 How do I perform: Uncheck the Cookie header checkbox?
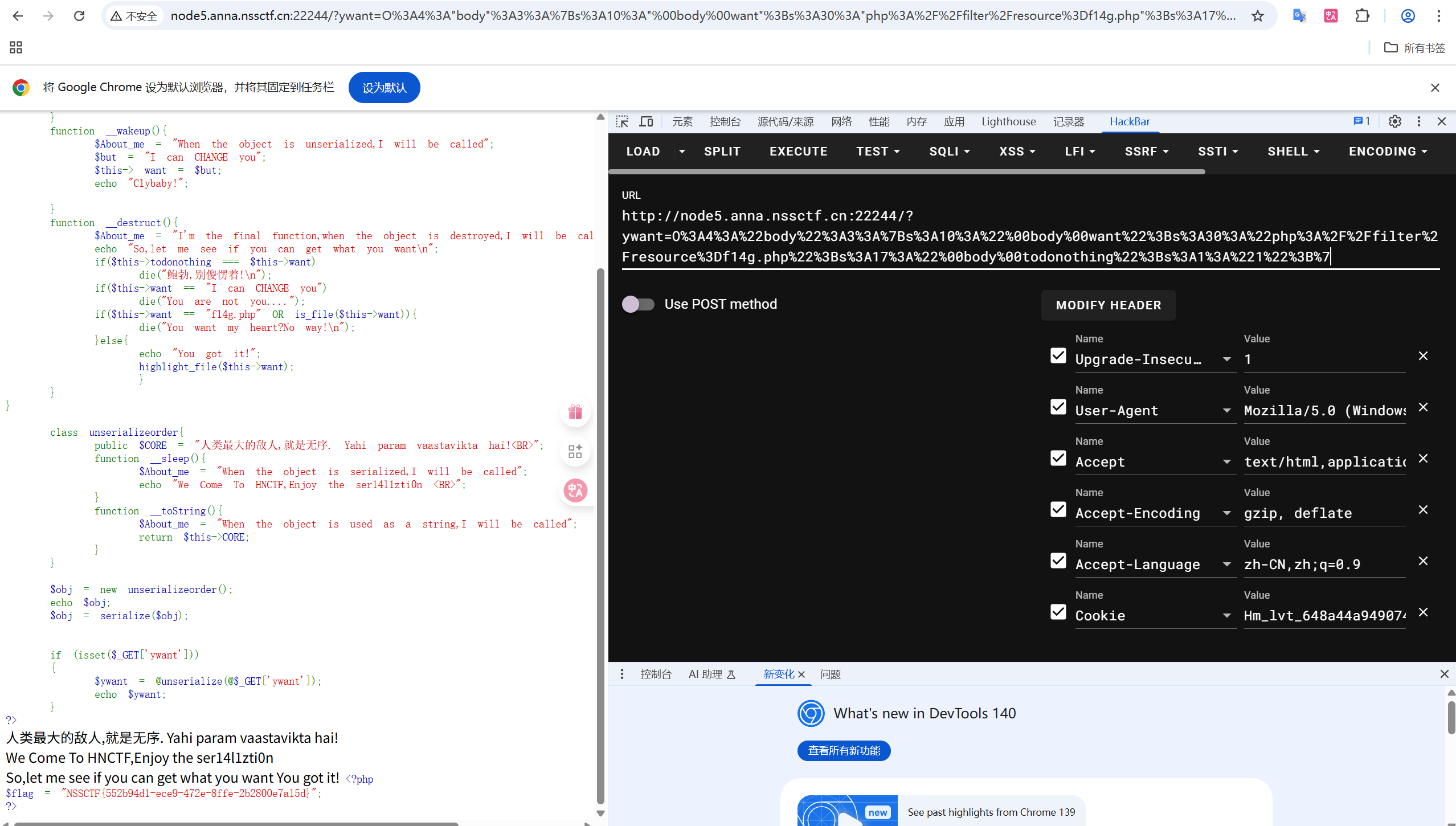[1058, 612]
